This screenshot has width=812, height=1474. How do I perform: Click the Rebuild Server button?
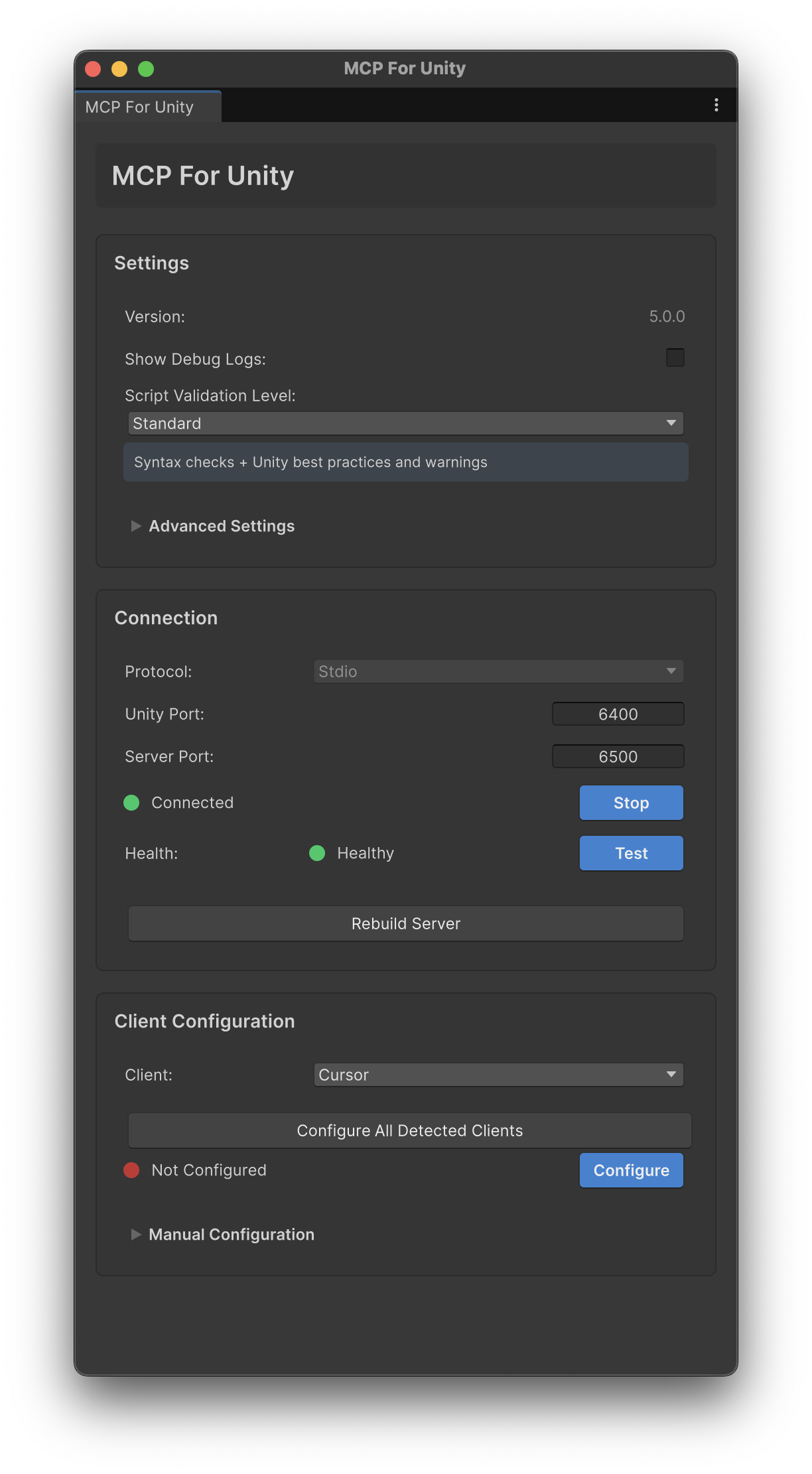point(405,923)
